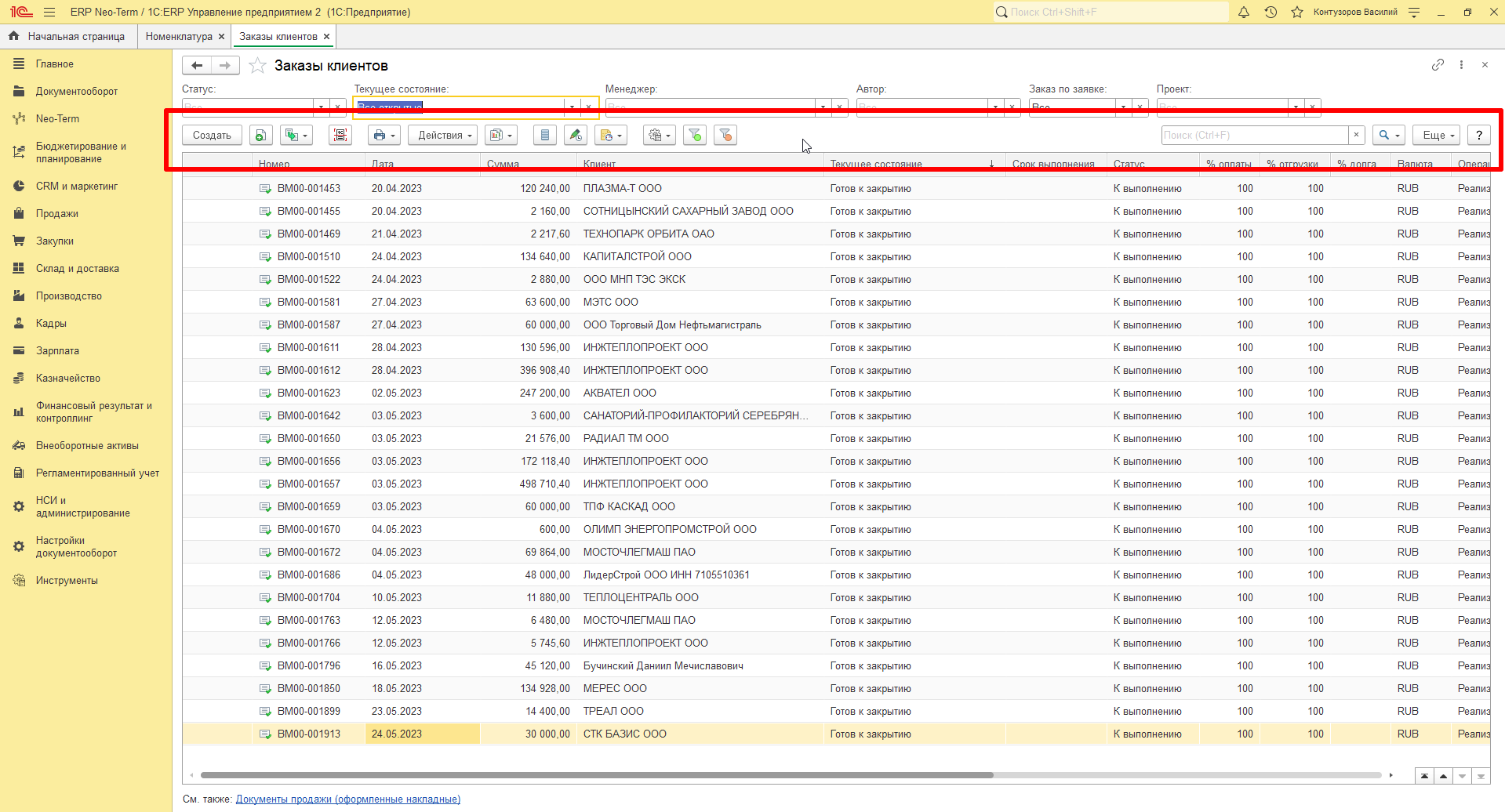Open the print dropdown button

pos(384,136)
